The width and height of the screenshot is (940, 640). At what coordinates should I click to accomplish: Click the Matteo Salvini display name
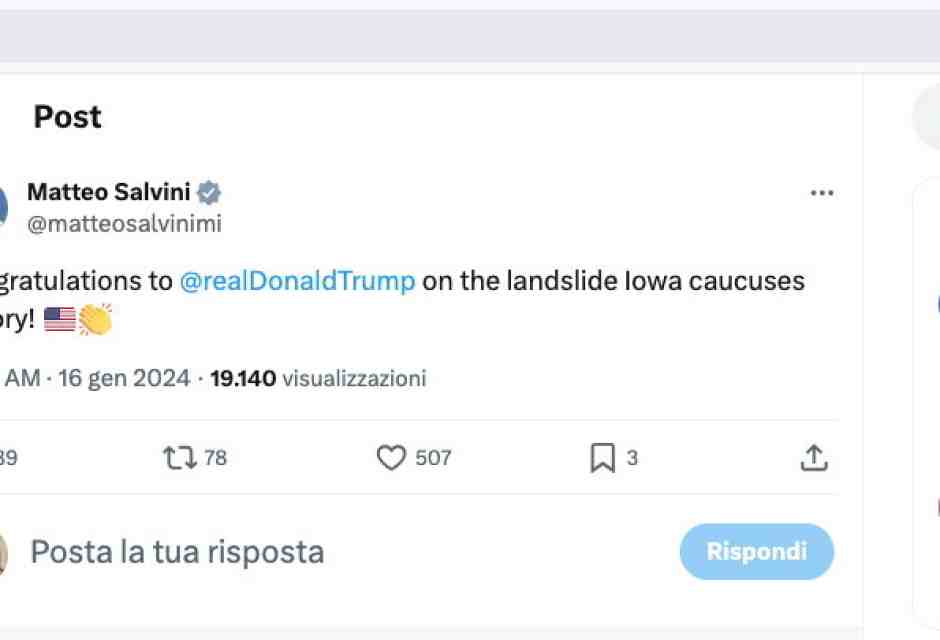[108, 191]
